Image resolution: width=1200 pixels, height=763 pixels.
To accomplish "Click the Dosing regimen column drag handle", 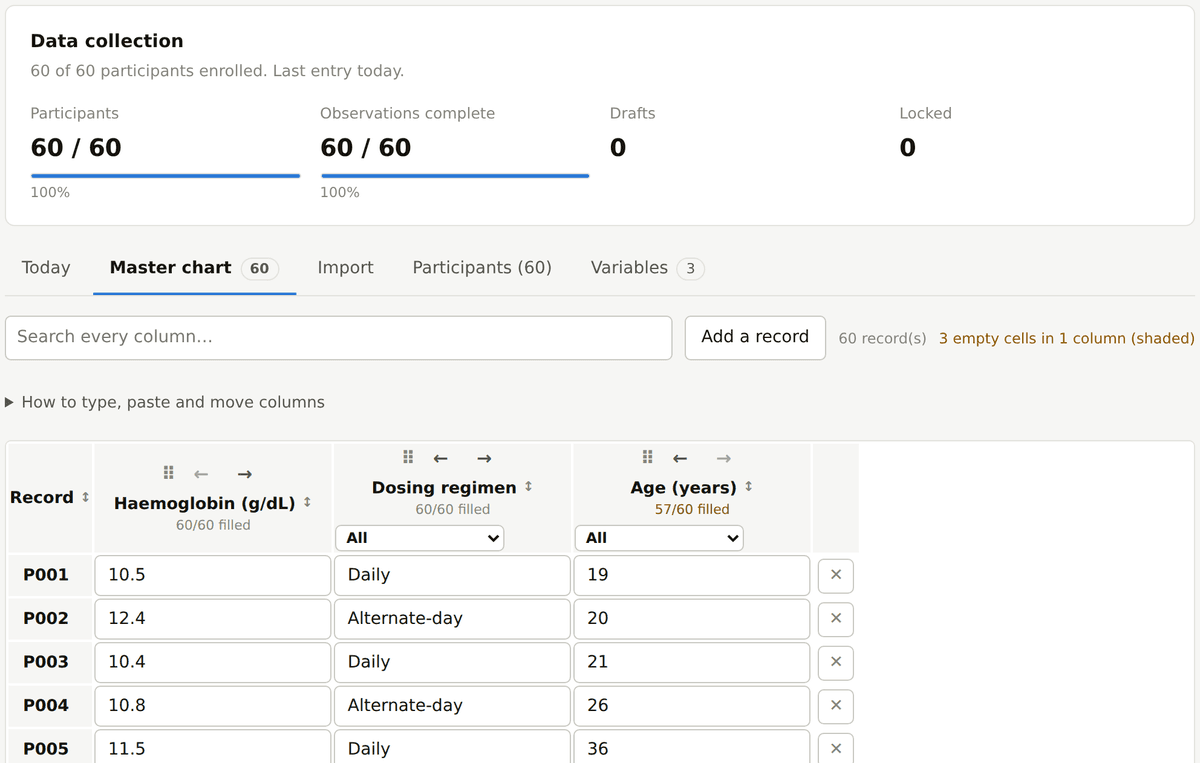I will (408, 457).
